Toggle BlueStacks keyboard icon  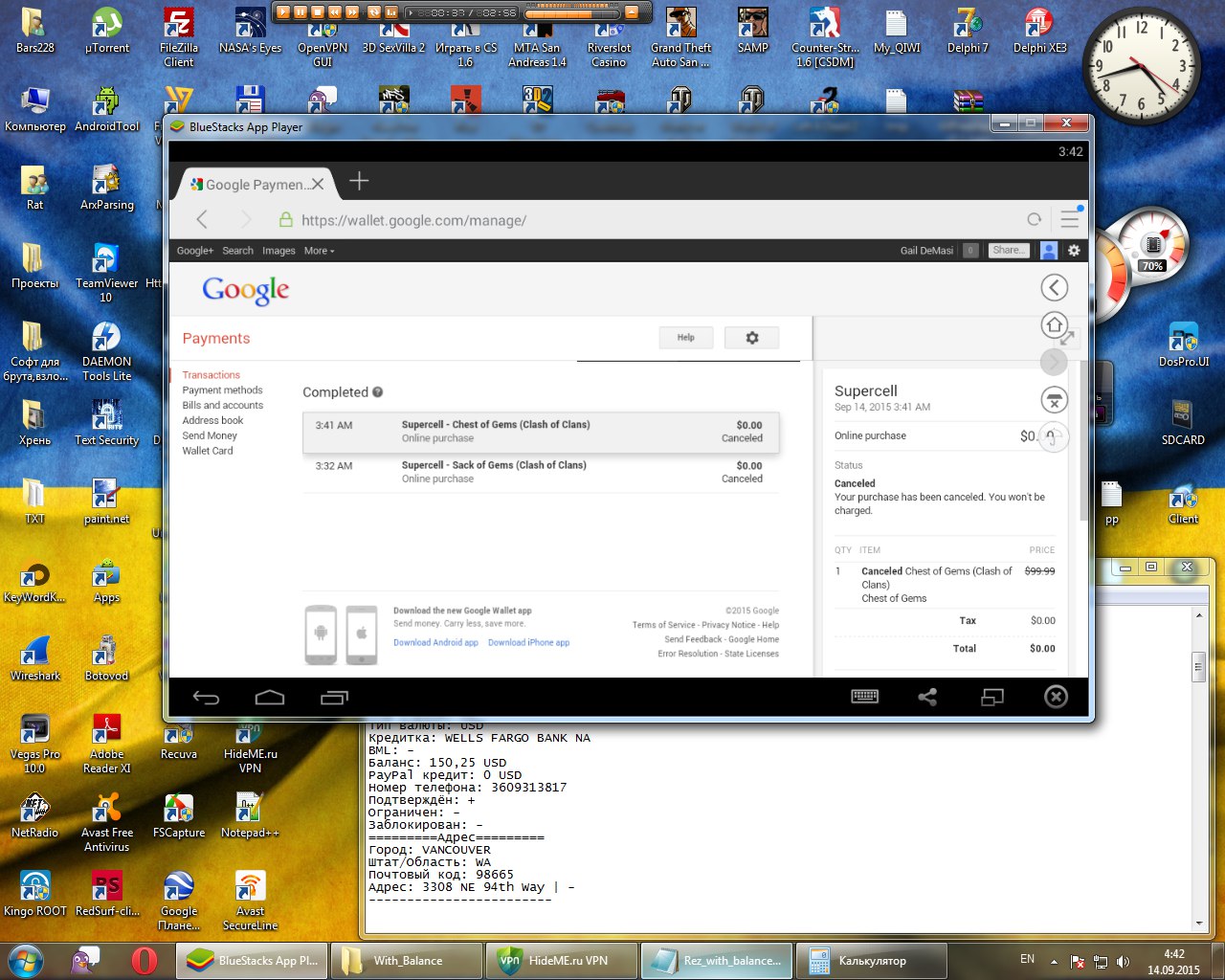point(865,697)
